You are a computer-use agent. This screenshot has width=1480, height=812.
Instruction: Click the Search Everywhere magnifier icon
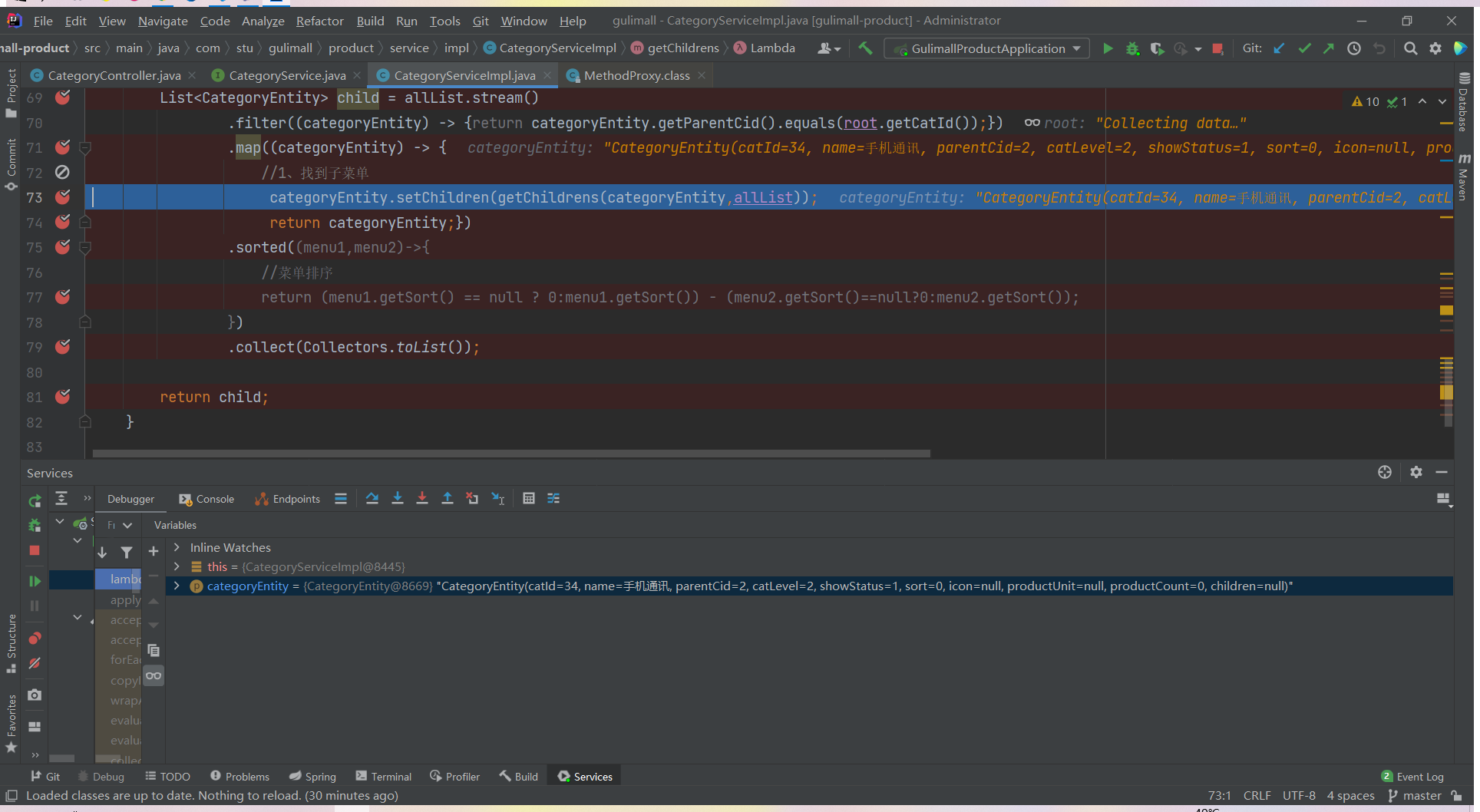click(1410, 48)
